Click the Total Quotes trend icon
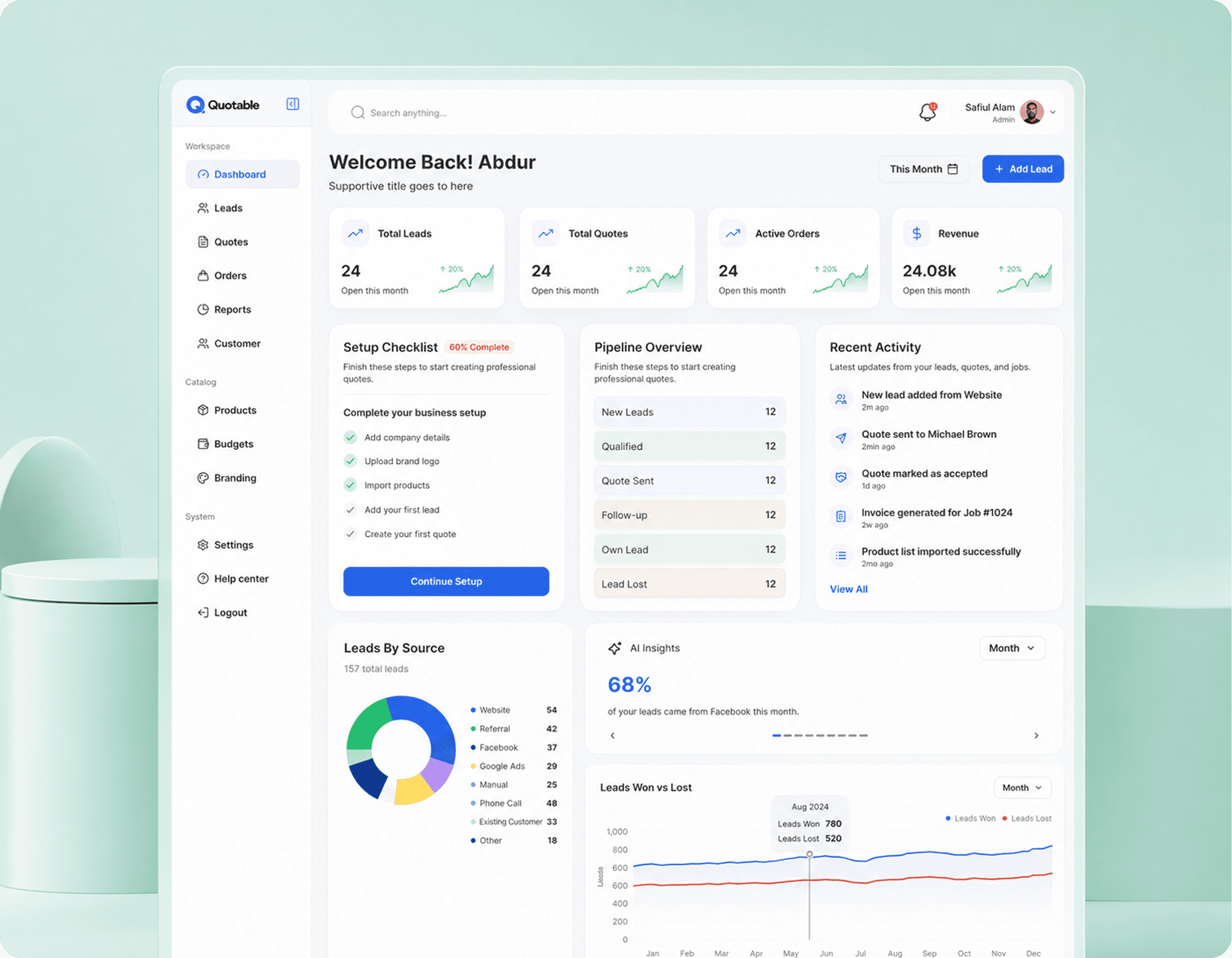 pos(545,233)
